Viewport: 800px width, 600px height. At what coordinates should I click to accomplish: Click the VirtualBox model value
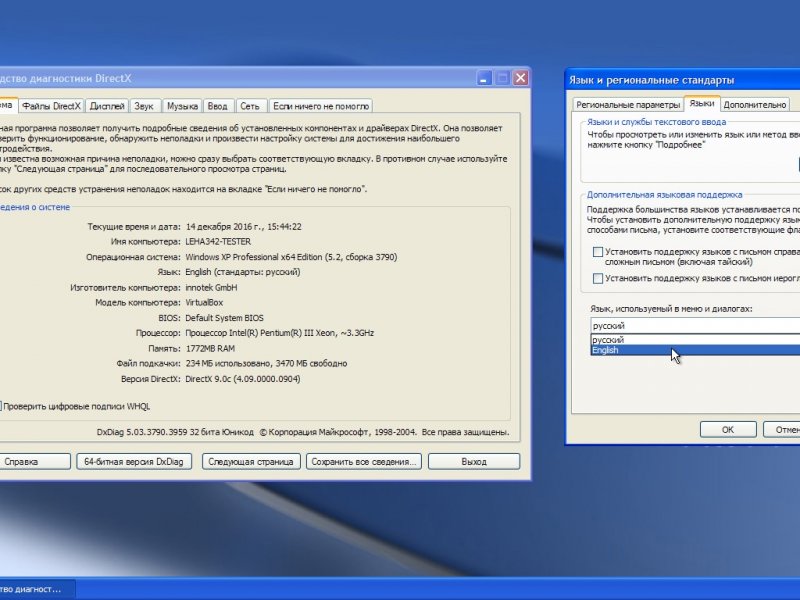[x=204, y=303]
